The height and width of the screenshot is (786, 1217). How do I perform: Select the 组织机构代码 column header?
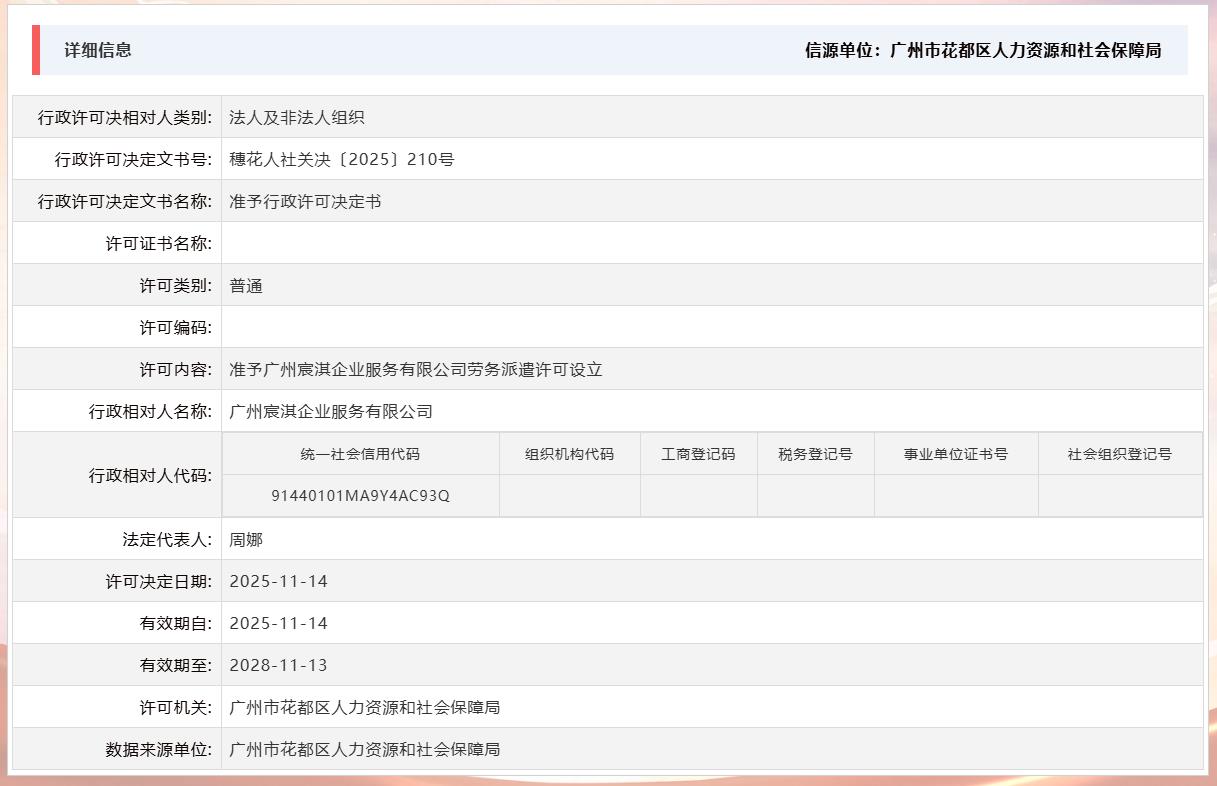coord(569,453)
